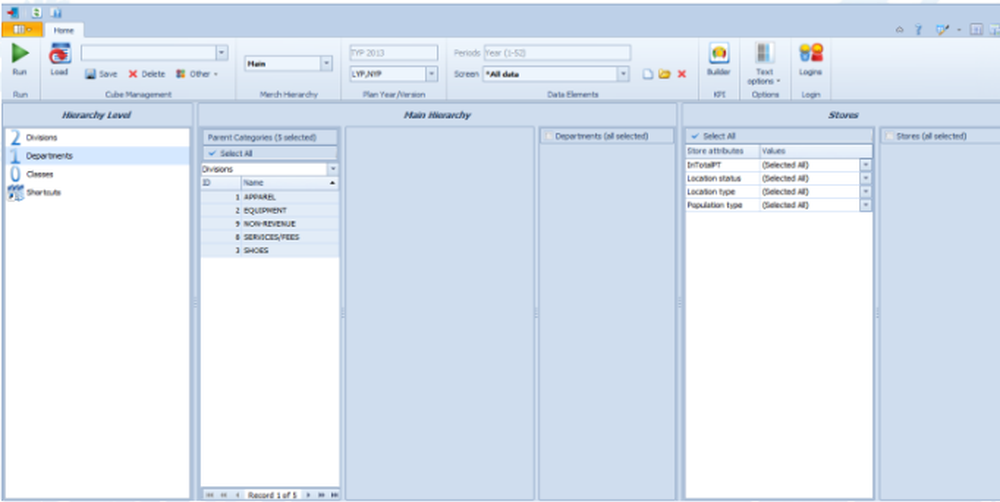Click the open folder icon in Data Elements
Screen dimensions: 1000x502
665,74
